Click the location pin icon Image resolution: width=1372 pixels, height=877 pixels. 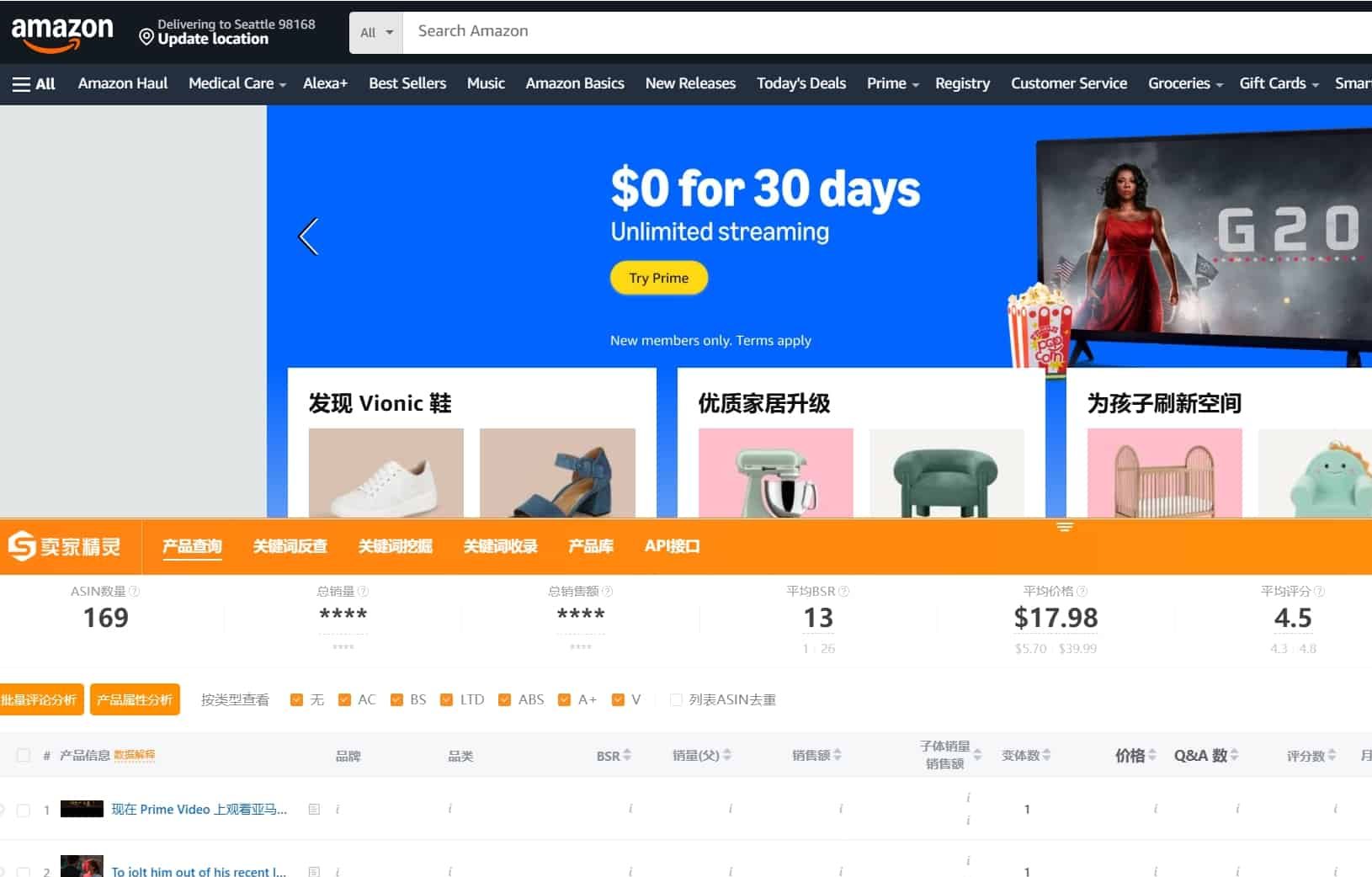[146, 37]
